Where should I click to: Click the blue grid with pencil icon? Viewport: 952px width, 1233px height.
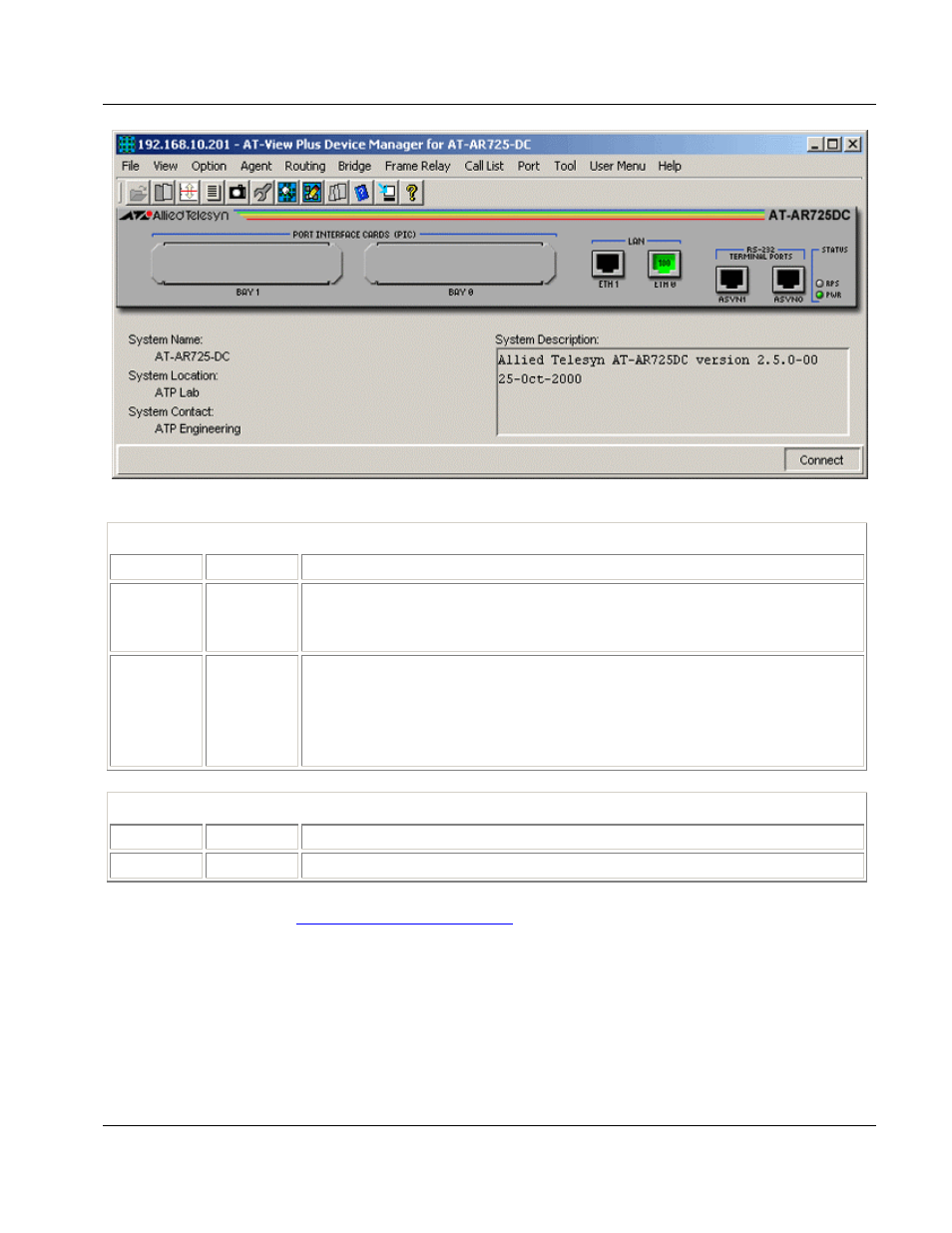312,193
